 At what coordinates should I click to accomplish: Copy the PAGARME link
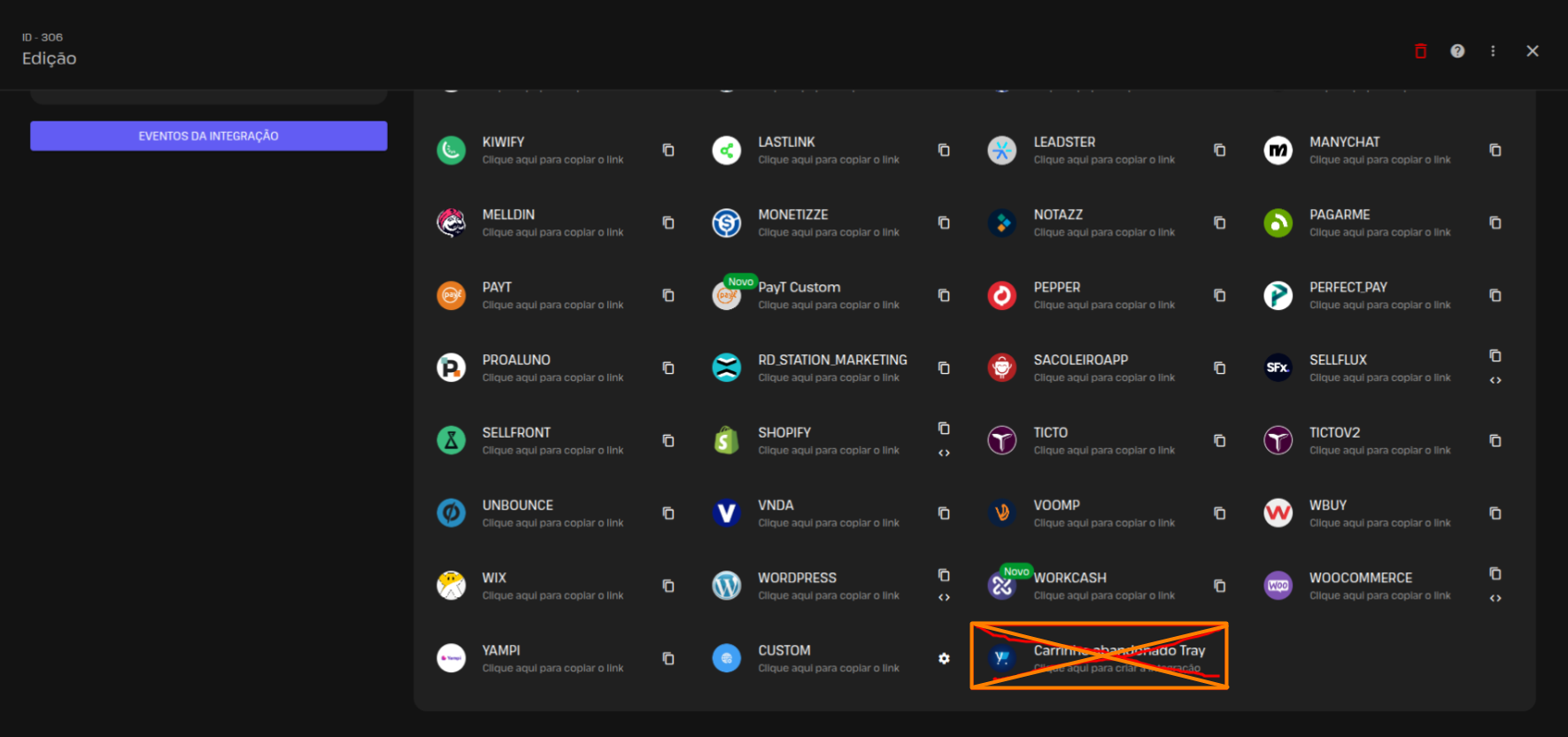pyautogui.click(x=1495, y=223)
